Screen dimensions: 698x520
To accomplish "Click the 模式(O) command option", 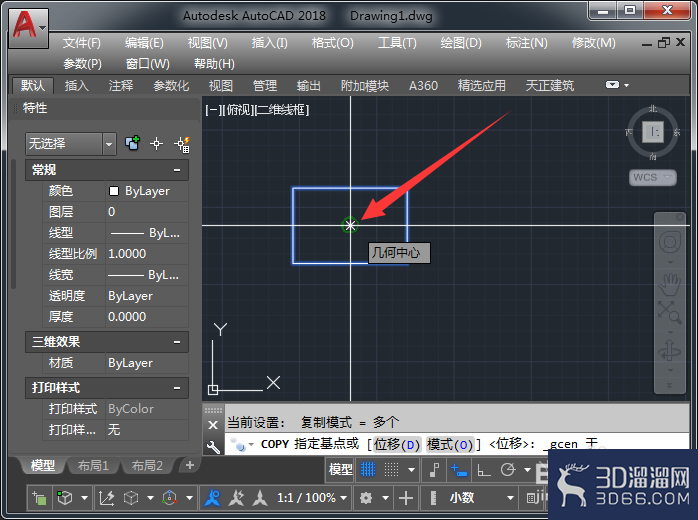I will coord(450,444).
